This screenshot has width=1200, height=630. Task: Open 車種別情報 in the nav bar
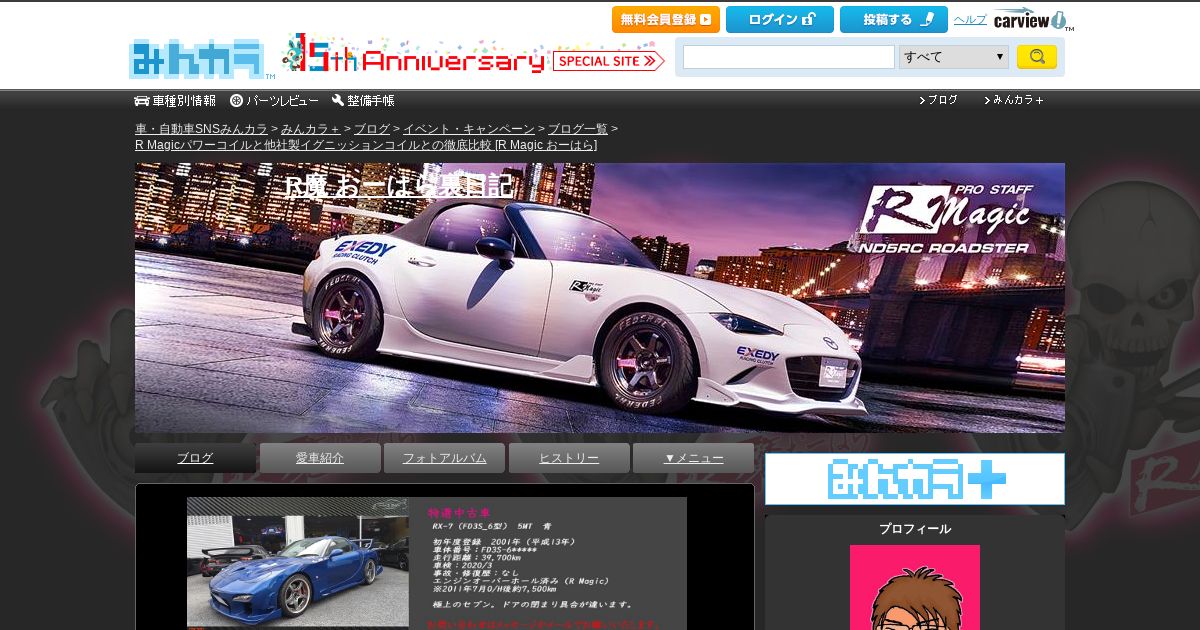tap(175, 101)
